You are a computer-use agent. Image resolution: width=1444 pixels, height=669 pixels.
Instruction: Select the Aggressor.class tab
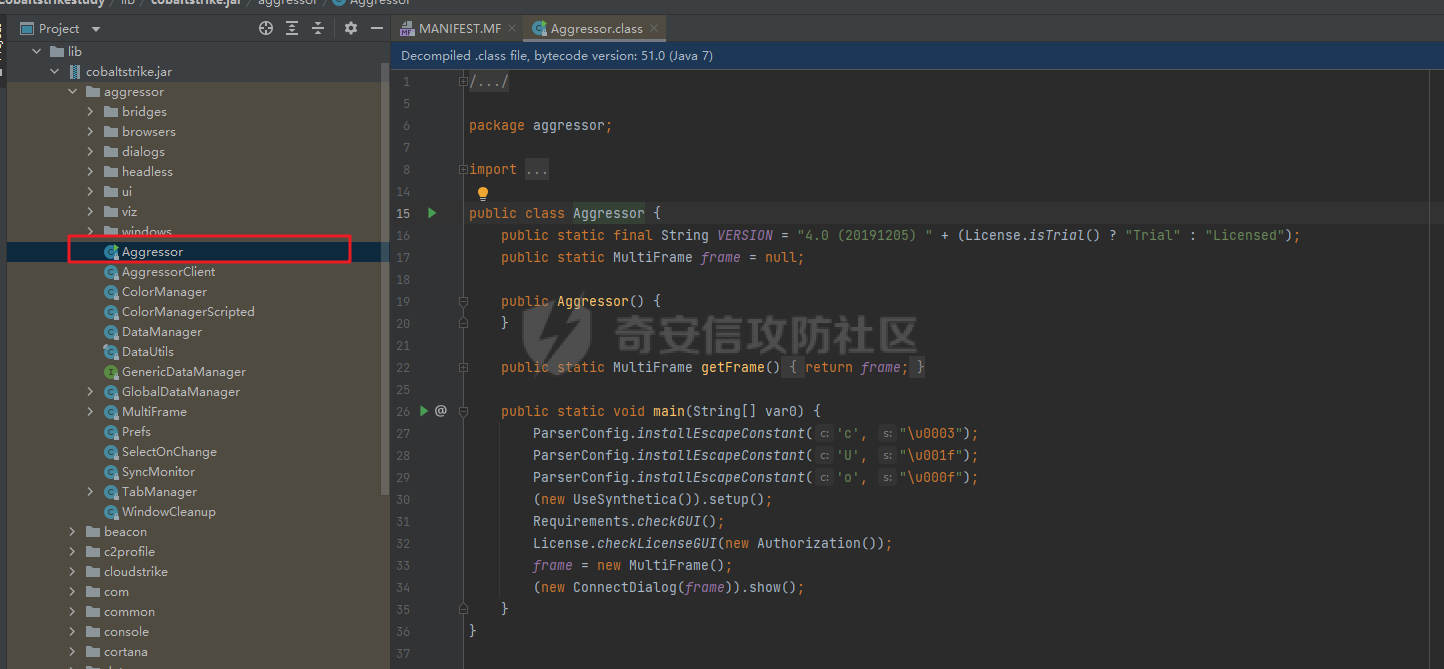point(595,29)
